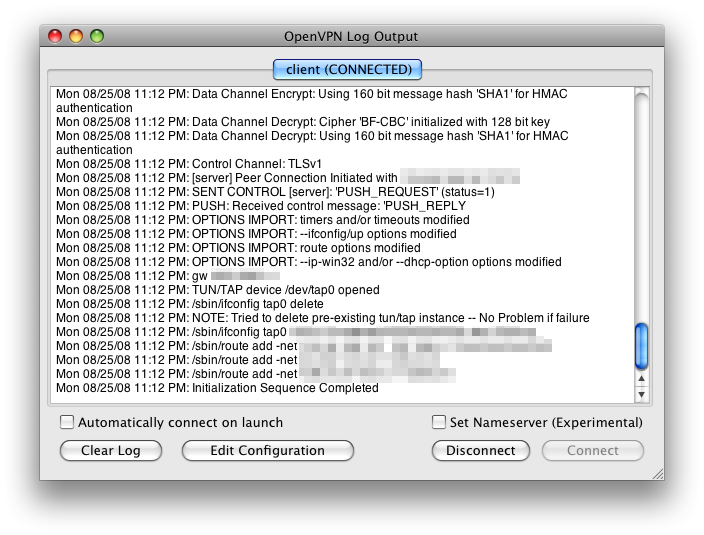This screenshot has height=535, width=704.
Task: Click the window resize grip corner
Action: coord(658,474)
